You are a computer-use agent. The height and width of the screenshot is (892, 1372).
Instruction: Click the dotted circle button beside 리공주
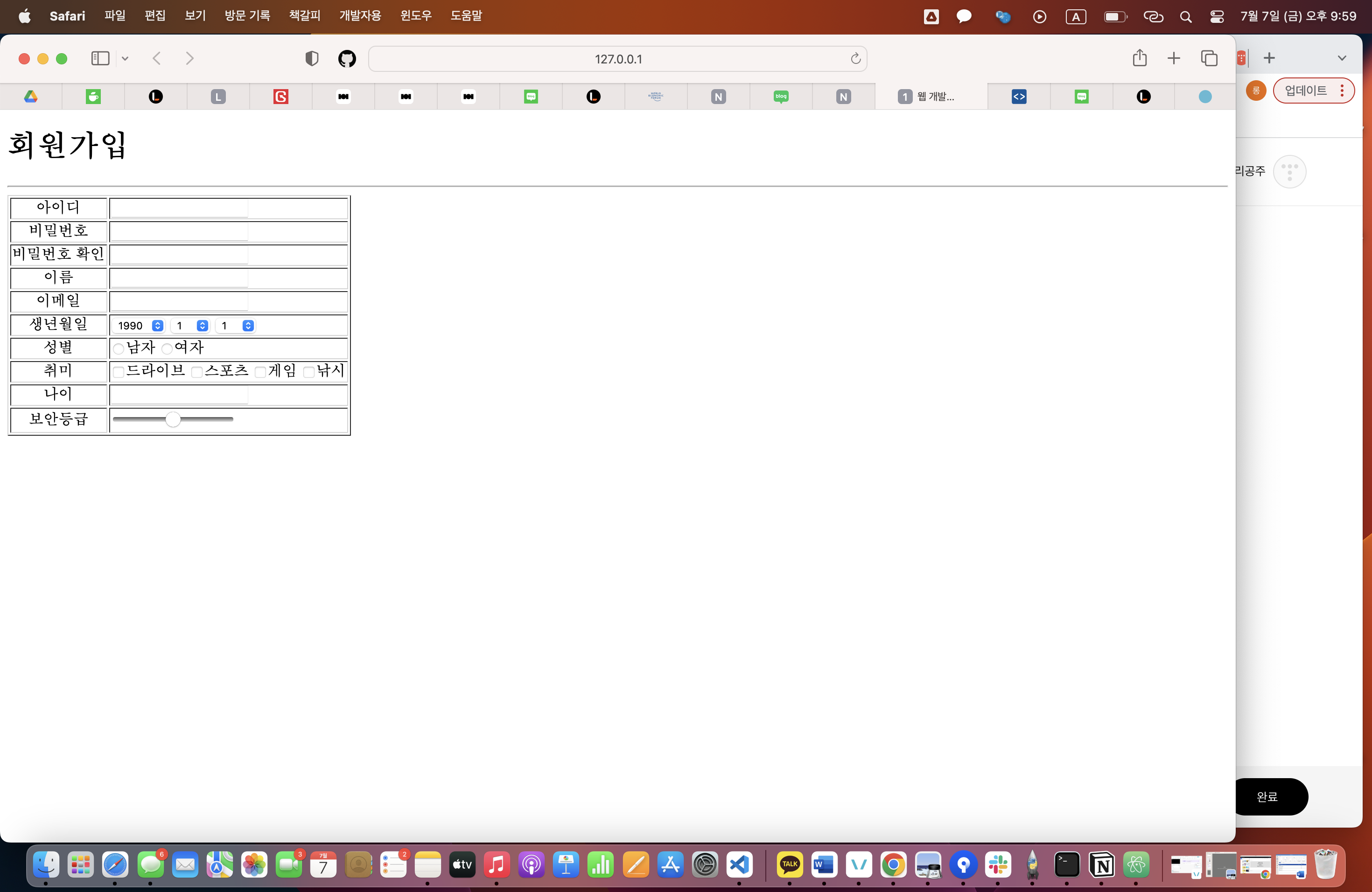click(1289, 172)
